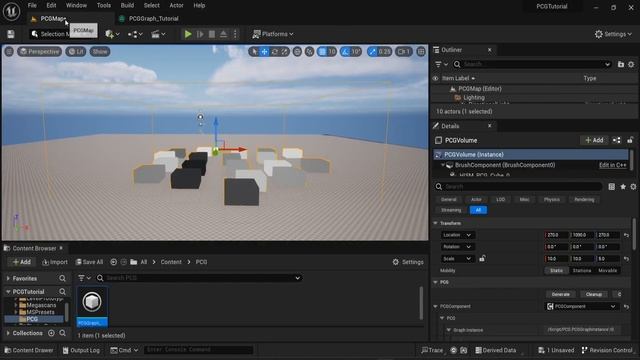
Task: Start Play in Editor
Action: [x=188, y=34]
